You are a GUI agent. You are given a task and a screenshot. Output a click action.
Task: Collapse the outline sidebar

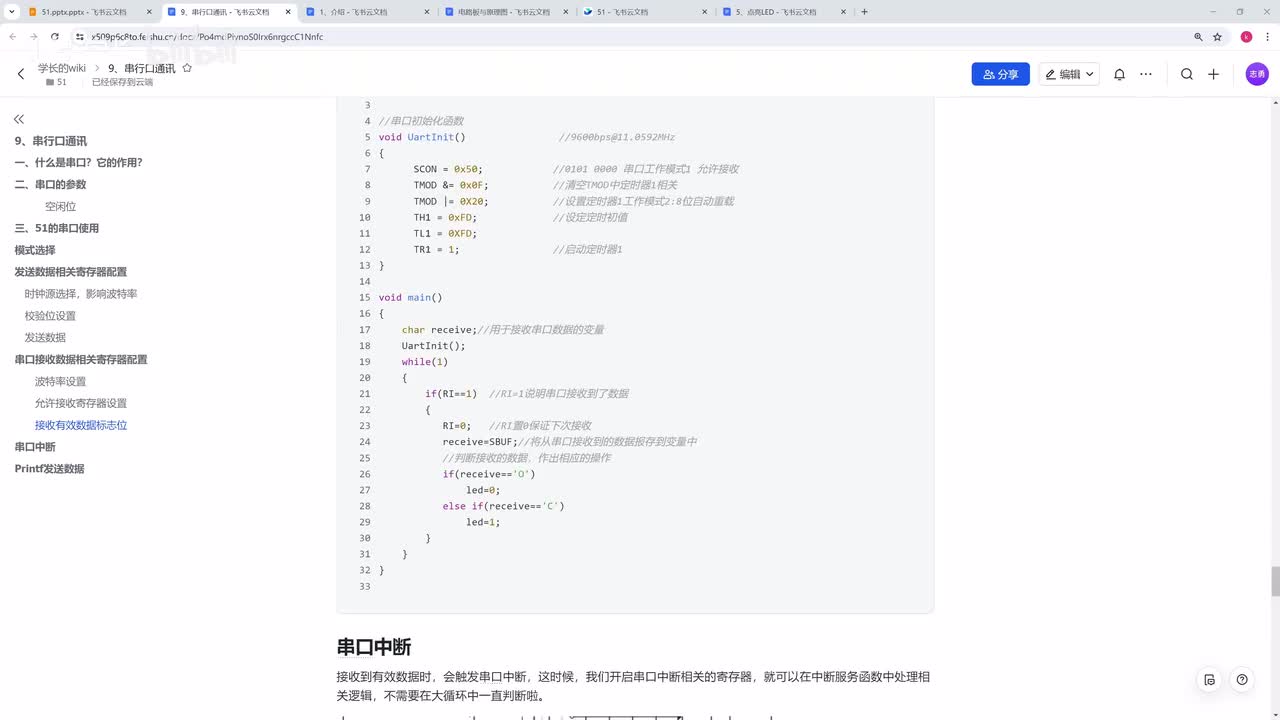(19, 119)
